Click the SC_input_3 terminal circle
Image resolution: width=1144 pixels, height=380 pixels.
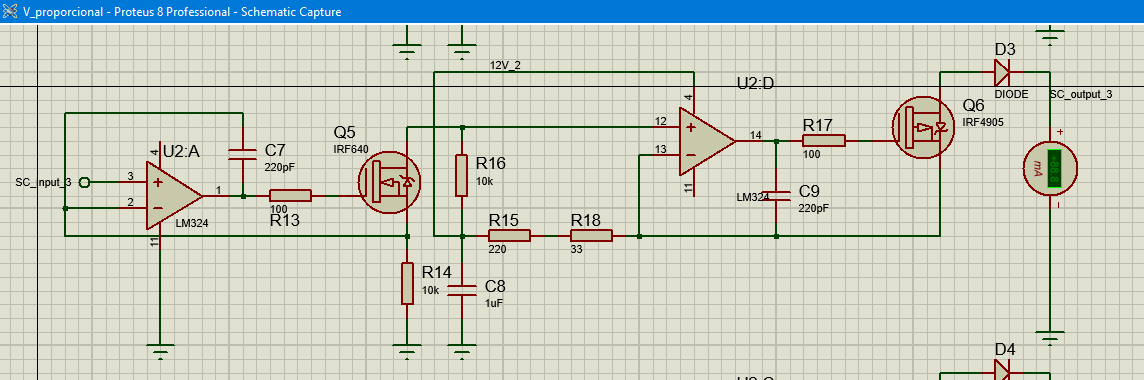pos(83,182)
